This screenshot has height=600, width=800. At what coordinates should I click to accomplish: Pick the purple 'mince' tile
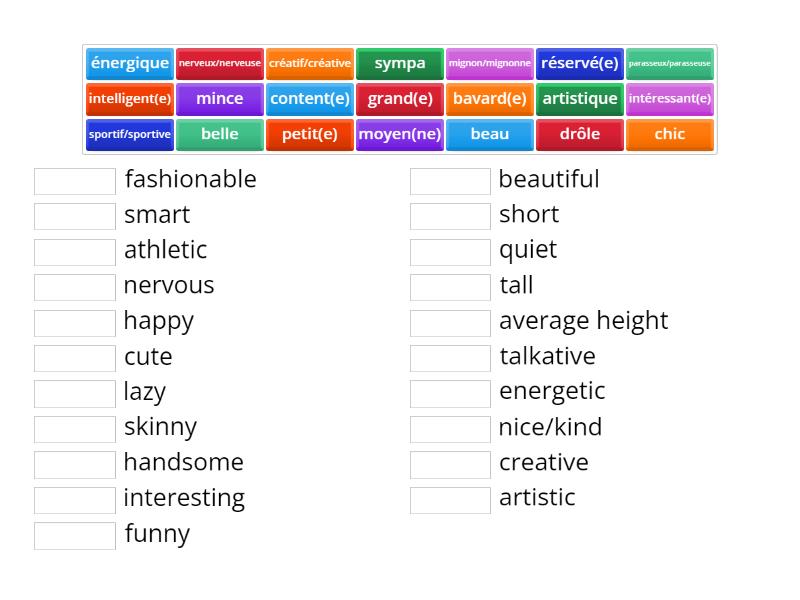click(220, 99)
